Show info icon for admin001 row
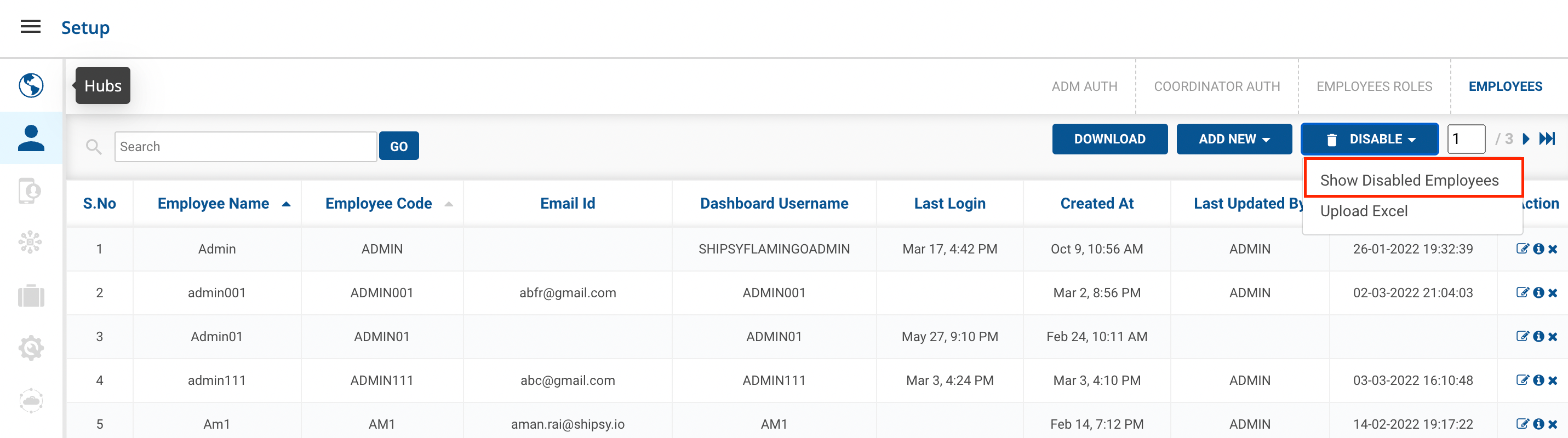This screenshot has height=438, width=1568. pos(1538,292)
